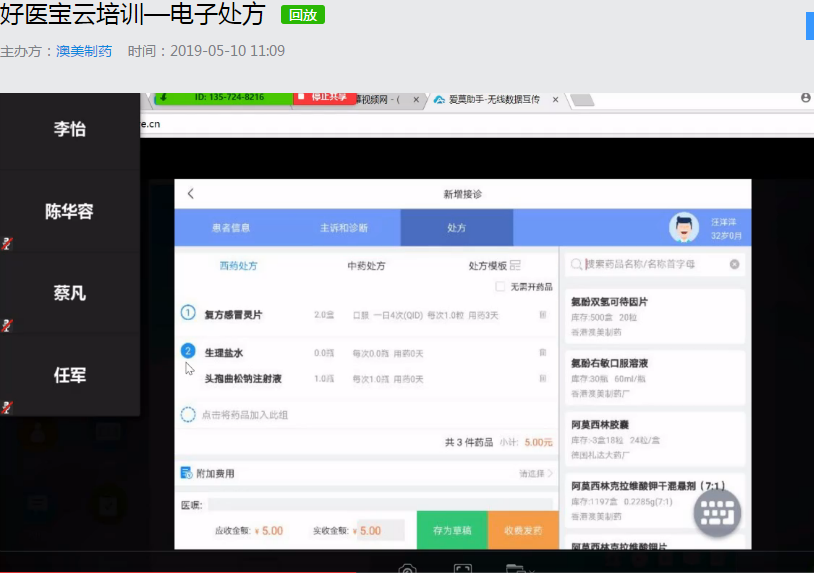814x573 pixels.
Task: Click the muted microphone icon for 陈华容
Action: point(6,243)
